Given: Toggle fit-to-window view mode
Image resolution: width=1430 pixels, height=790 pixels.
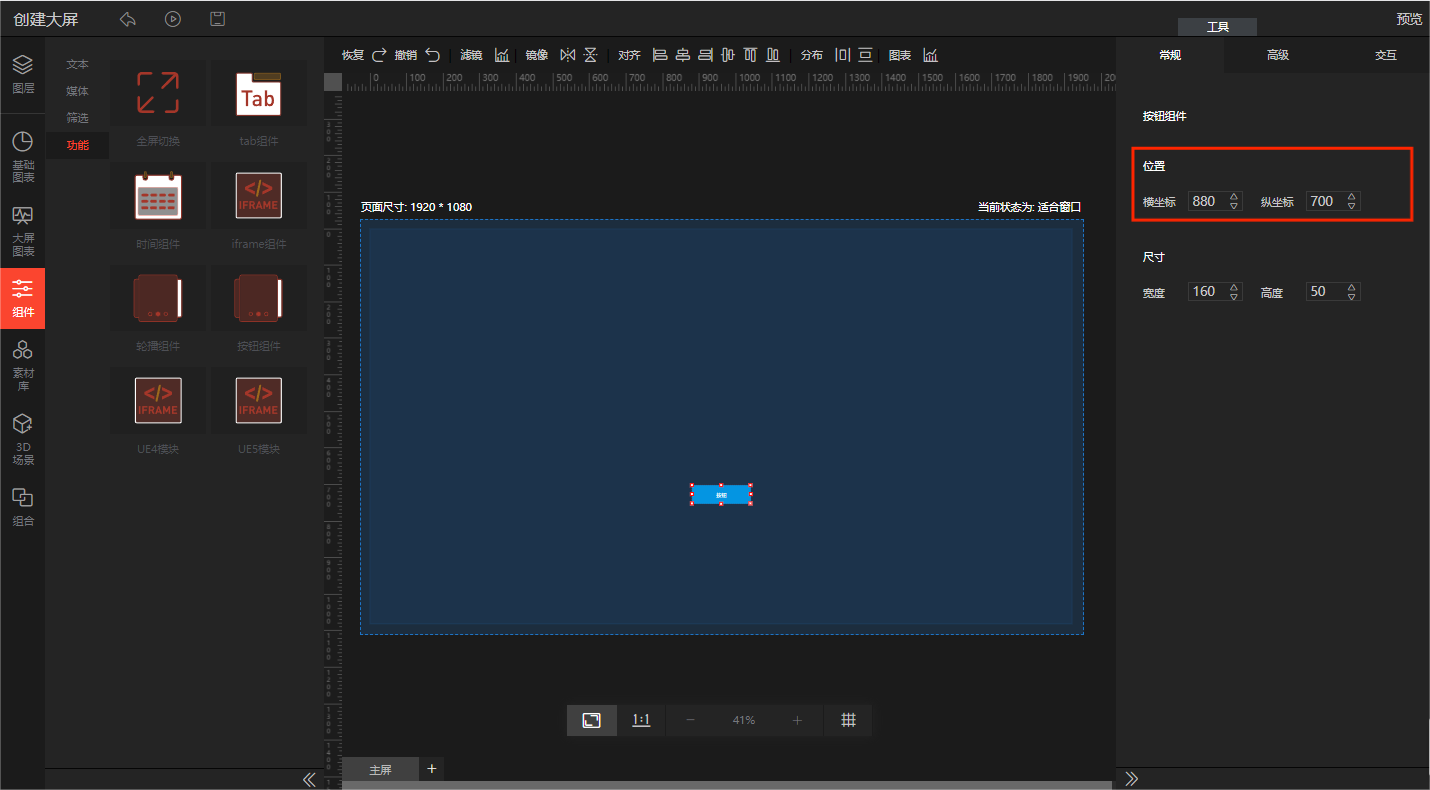Looking at the screenshot, I should [592, 720].
